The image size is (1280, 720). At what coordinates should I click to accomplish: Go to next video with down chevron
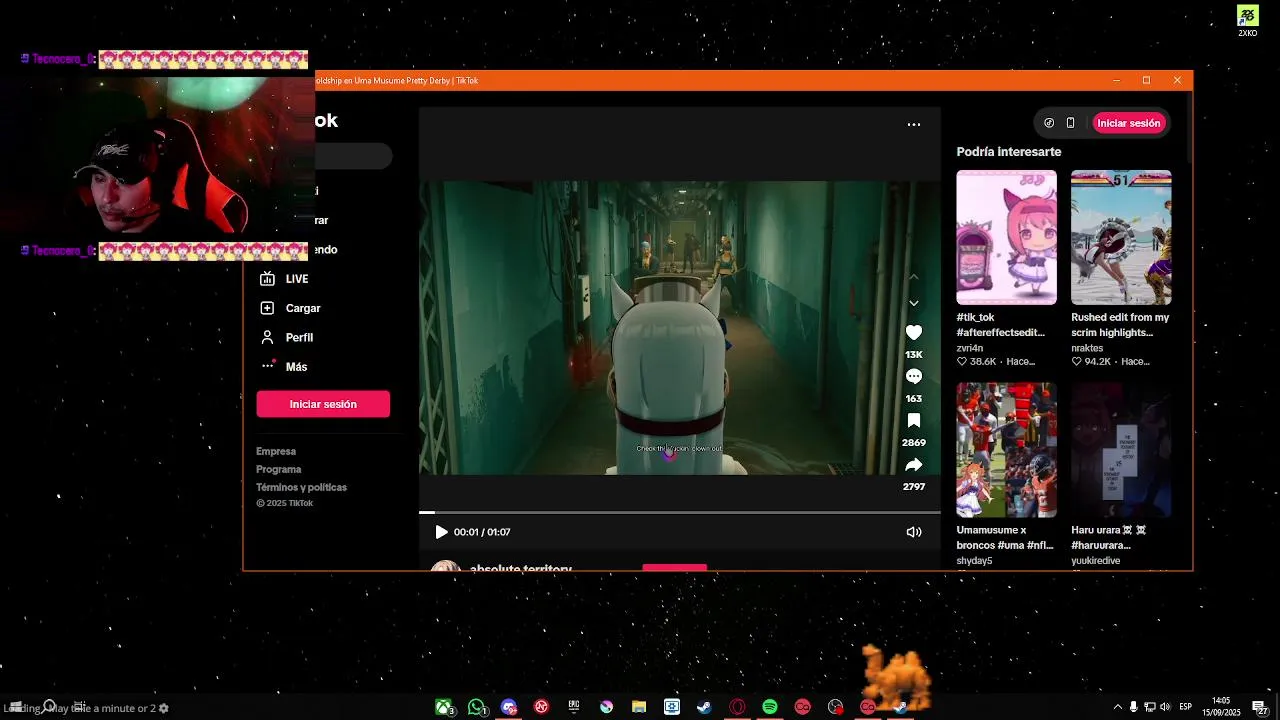coord(913,303)
